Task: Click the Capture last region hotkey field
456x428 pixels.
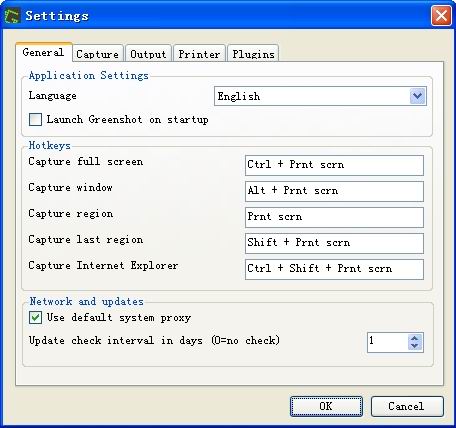Action: (334, 243)
